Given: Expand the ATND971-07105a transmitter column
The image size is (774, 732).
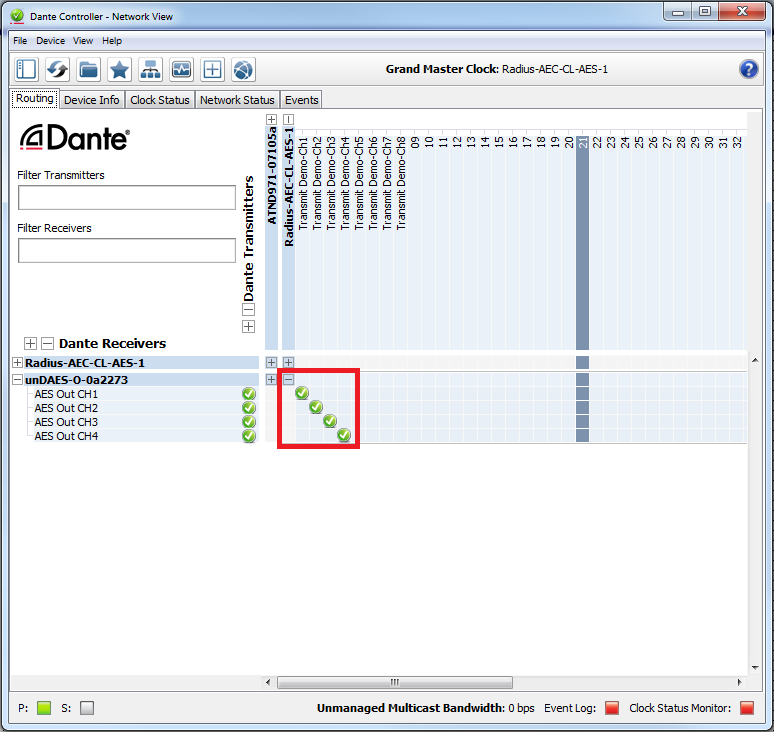Looking at the screenshot, I should (x=271, y=119).
